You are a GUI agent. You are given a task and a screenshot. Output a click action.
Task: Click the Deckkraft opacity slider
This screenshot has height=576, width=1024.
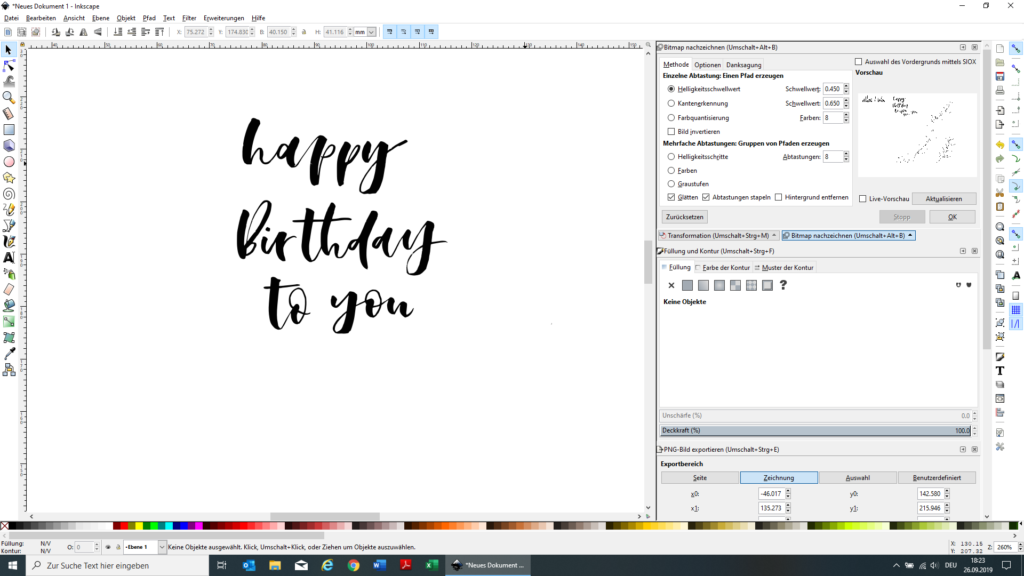[x=815, y=430]
